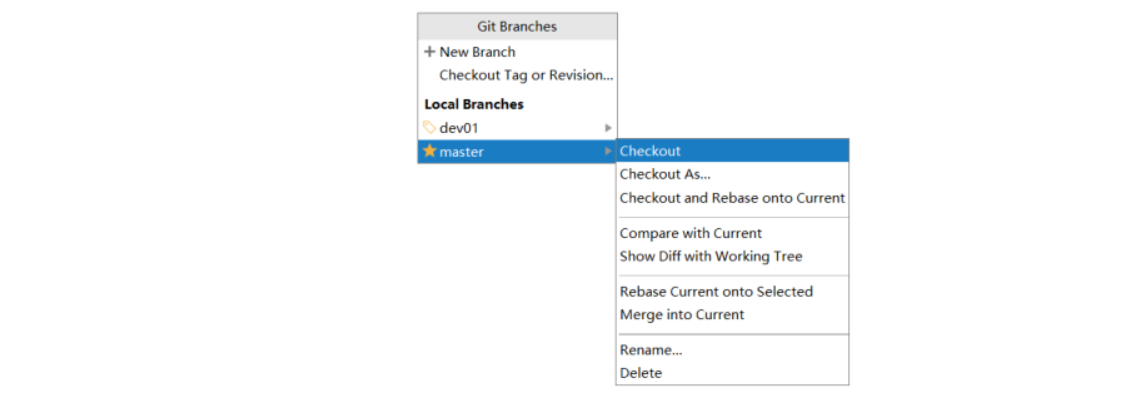Choose Merge into Current

coord(681,314)
